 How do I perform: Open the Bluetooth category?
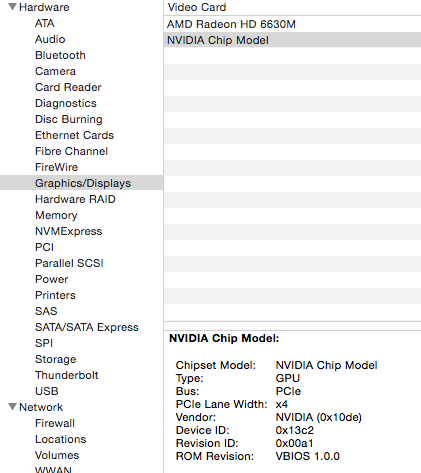click(60, 55)
